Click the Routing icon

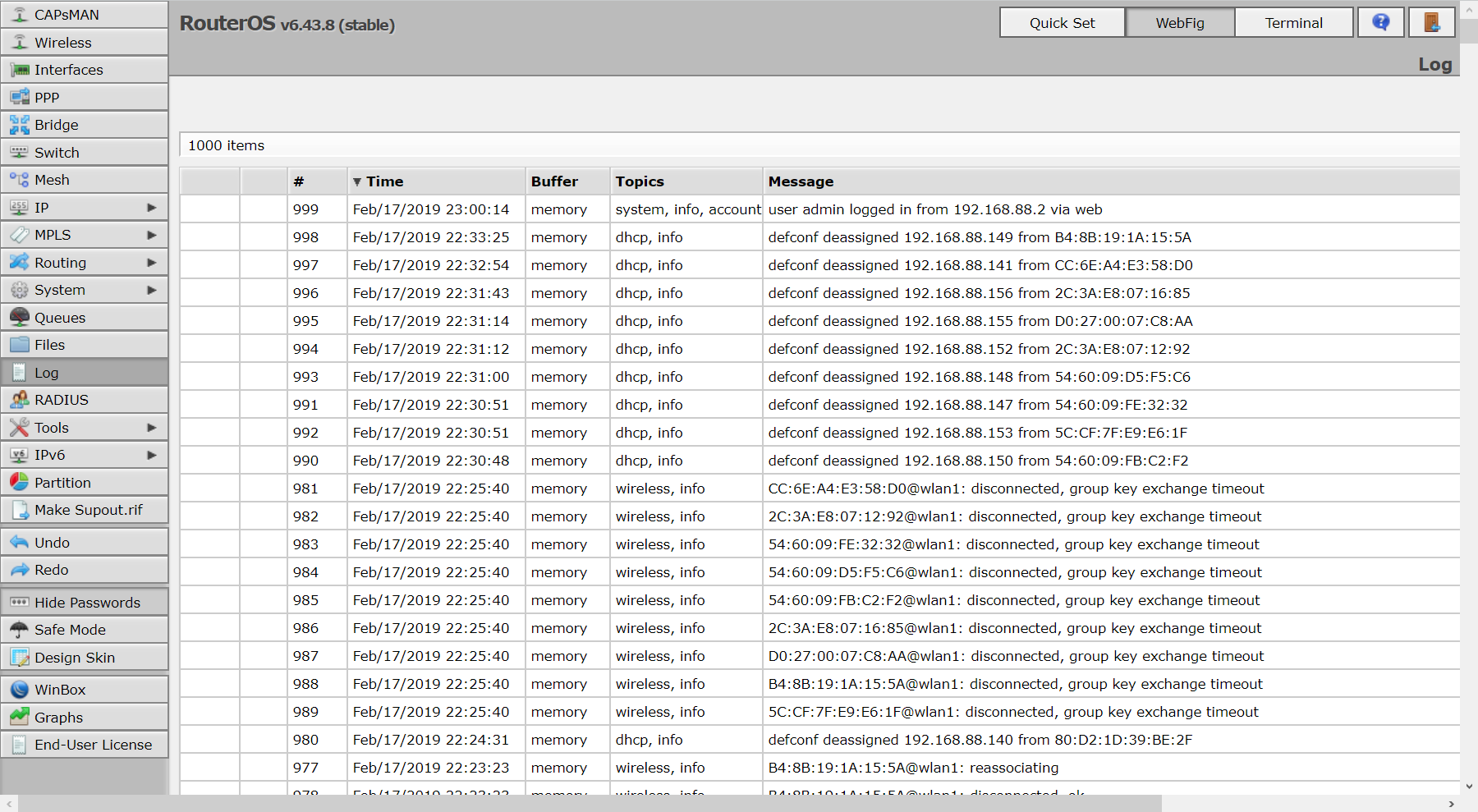(20, 263)
